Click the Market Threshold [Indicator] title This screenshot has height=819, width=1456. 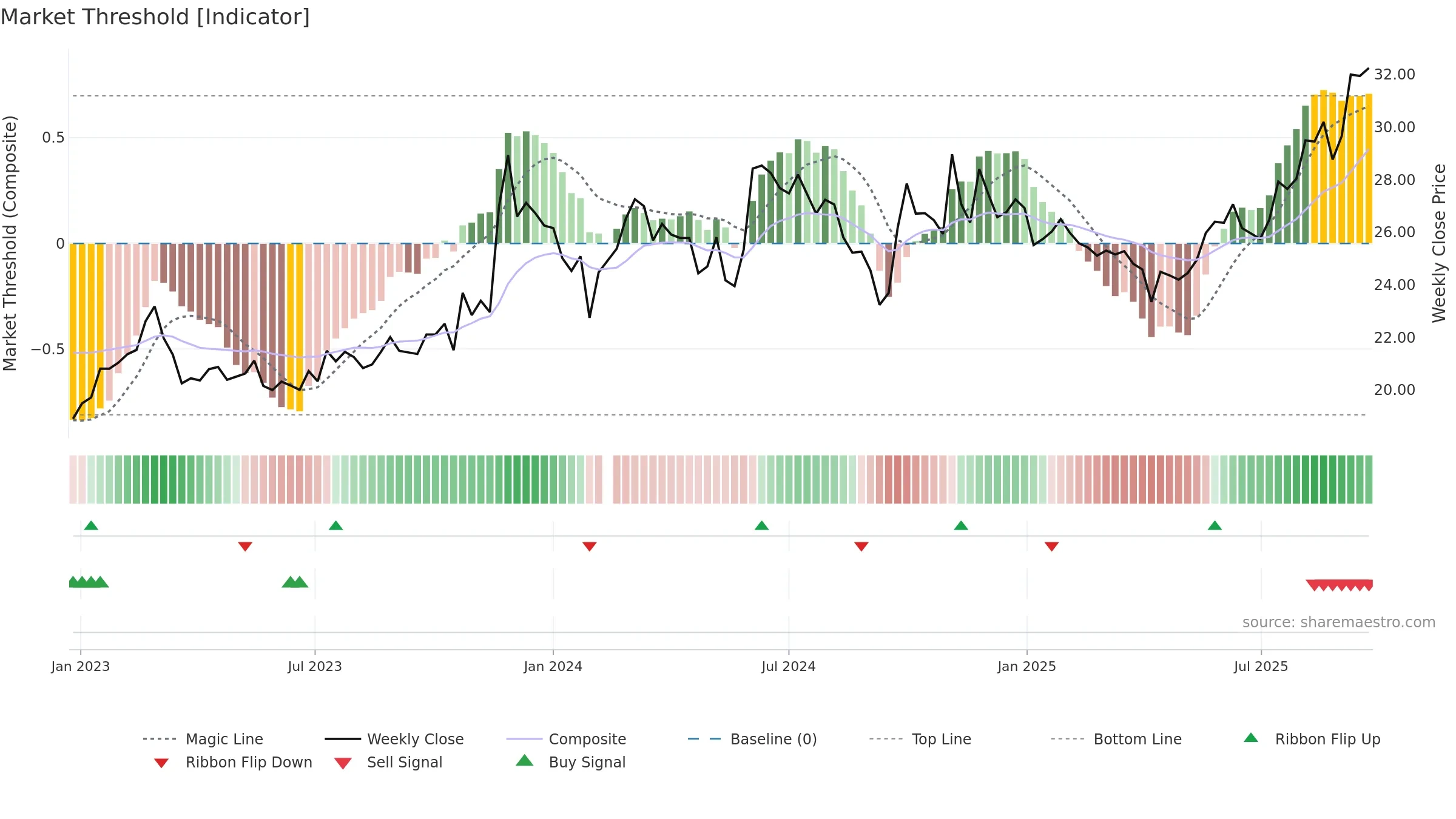tap(155, 17)
